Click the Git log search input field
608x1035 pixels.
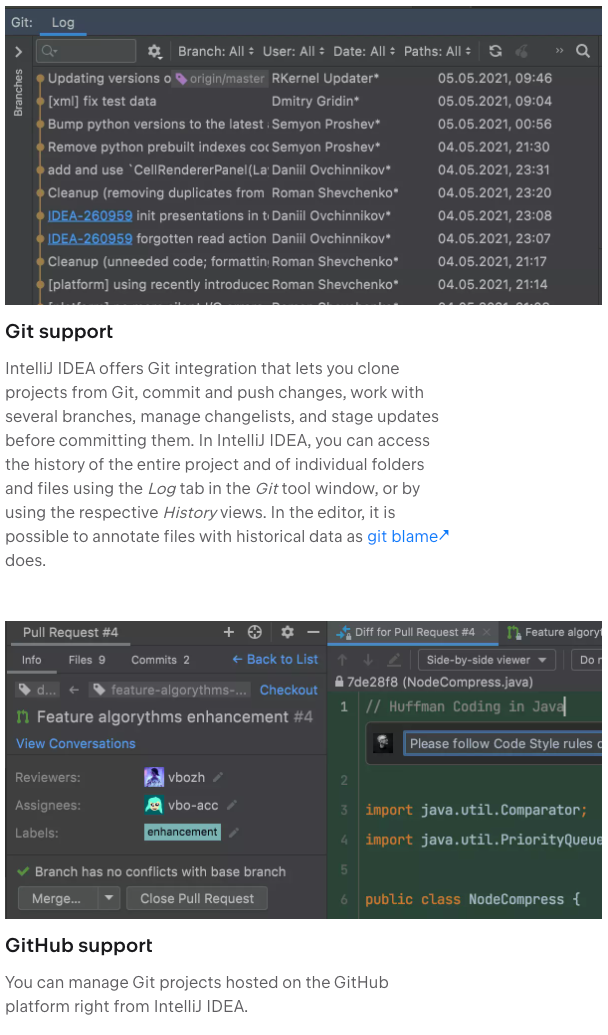point(85,51)
